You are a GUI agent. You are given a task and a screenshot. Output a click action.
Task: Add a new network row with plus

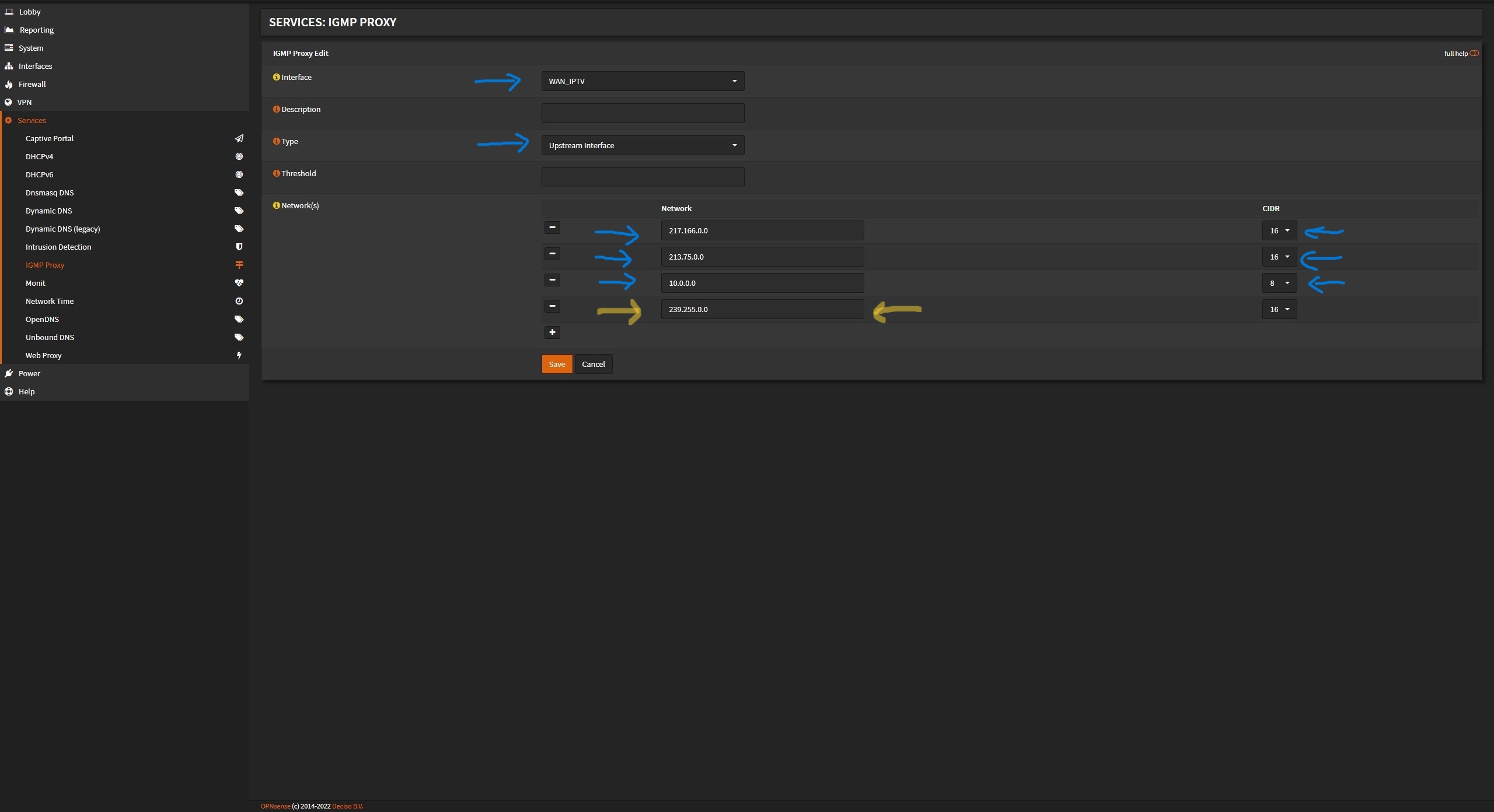point(552,332)
